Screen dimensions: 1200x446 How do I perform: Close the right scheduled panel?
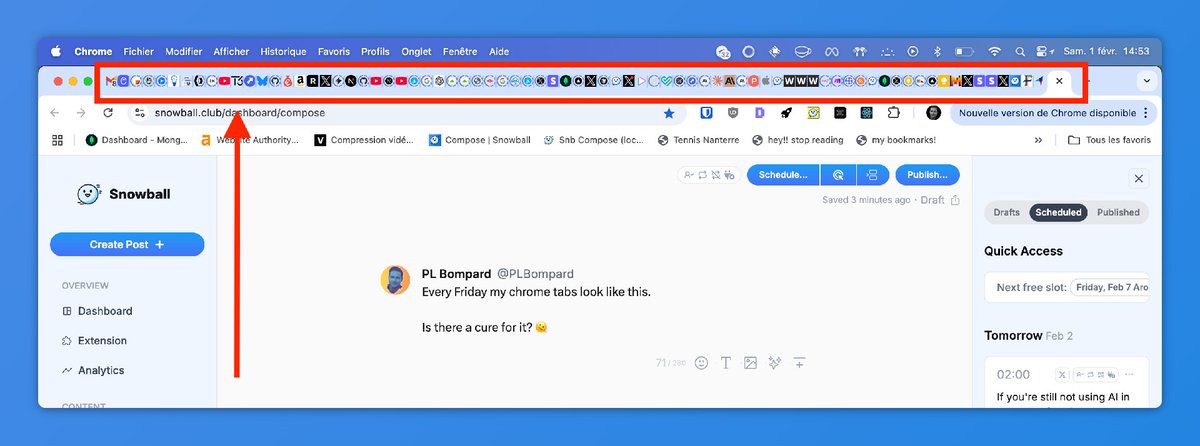click(x=1138, y=178)
